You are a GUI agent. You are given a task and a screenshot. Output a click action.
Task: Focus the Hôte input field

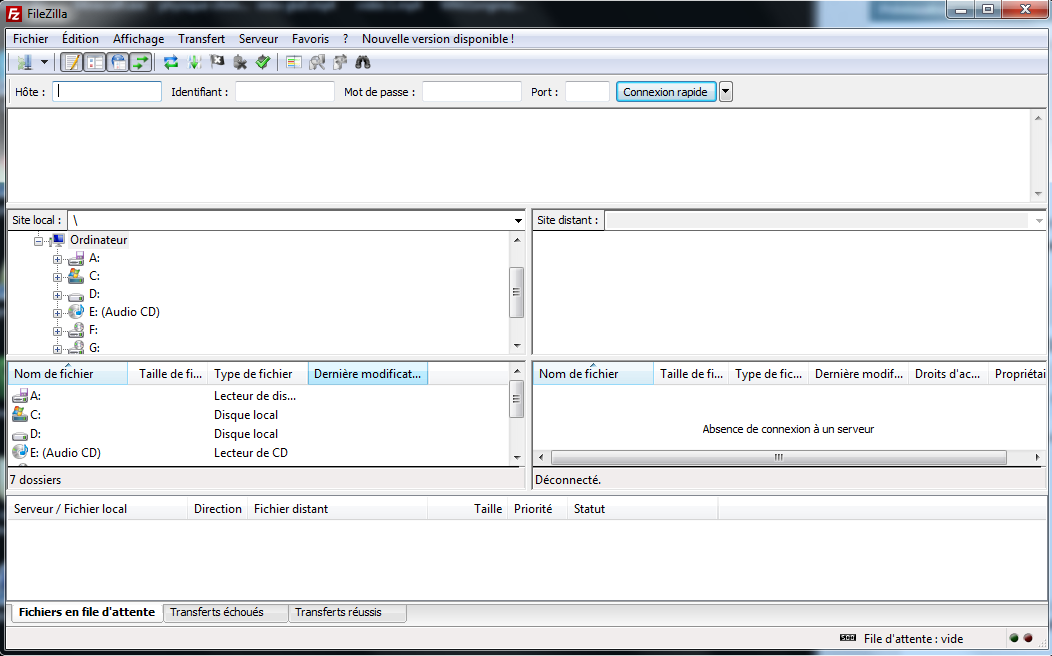(107, 92)
